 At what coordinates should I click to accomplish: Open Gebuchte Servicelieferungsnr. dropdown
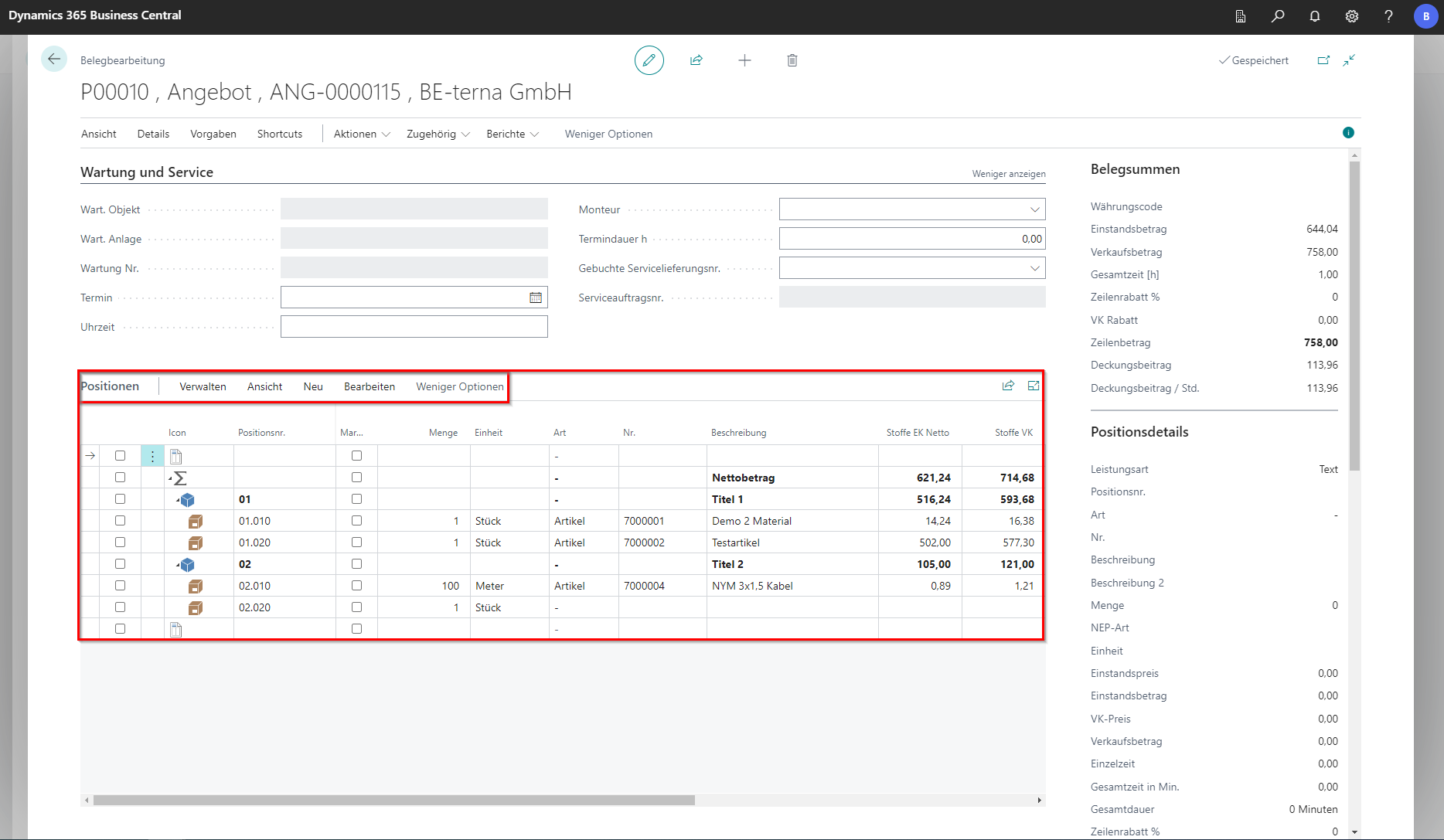[x=1034, y=268]
